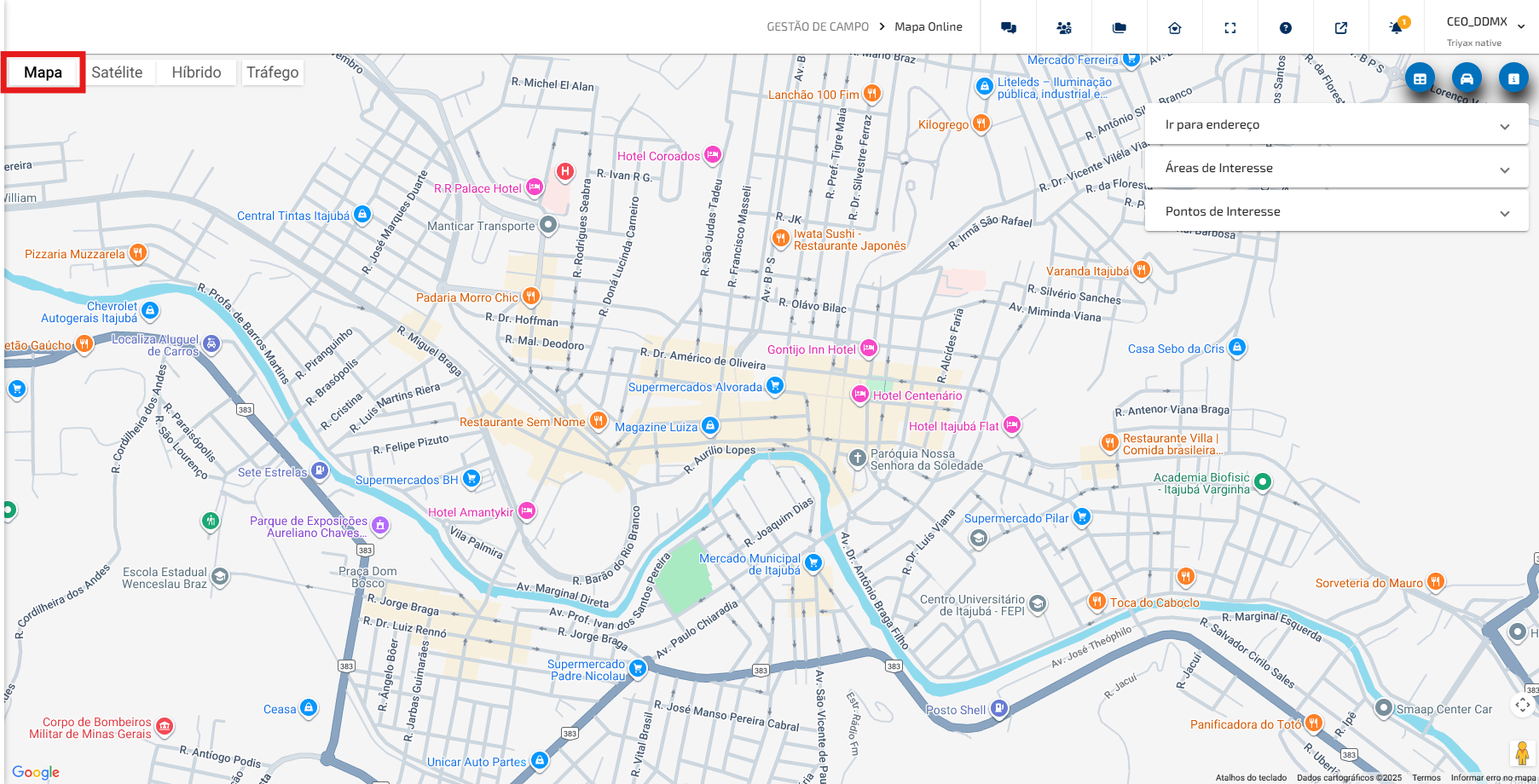Image resolution: width=1539 pixels, height=784 pixels.
Task: Click the Iwata Sushi restaurant label
Action: pos(849,239)
